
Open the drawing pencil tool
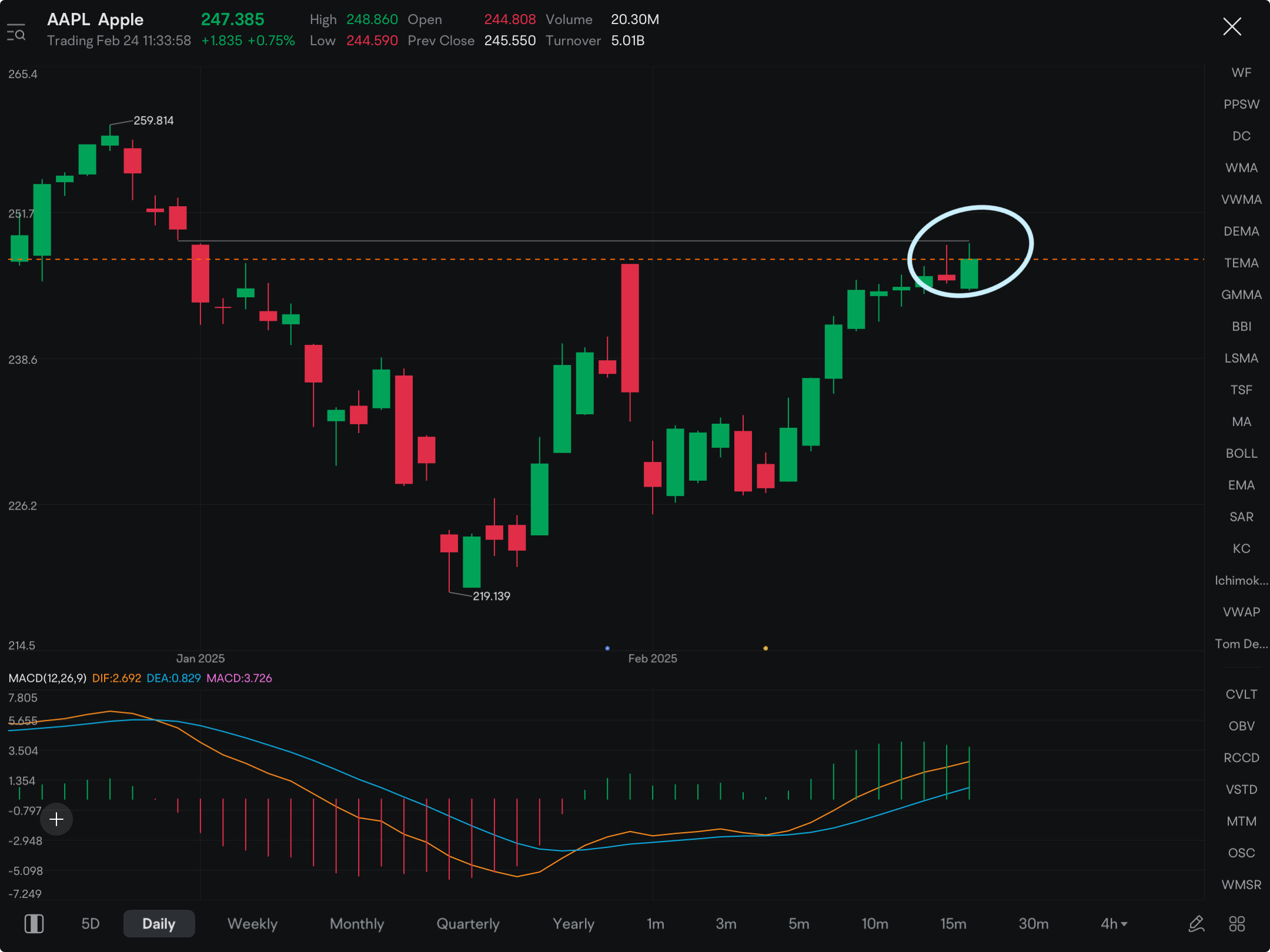(1196, 924)
